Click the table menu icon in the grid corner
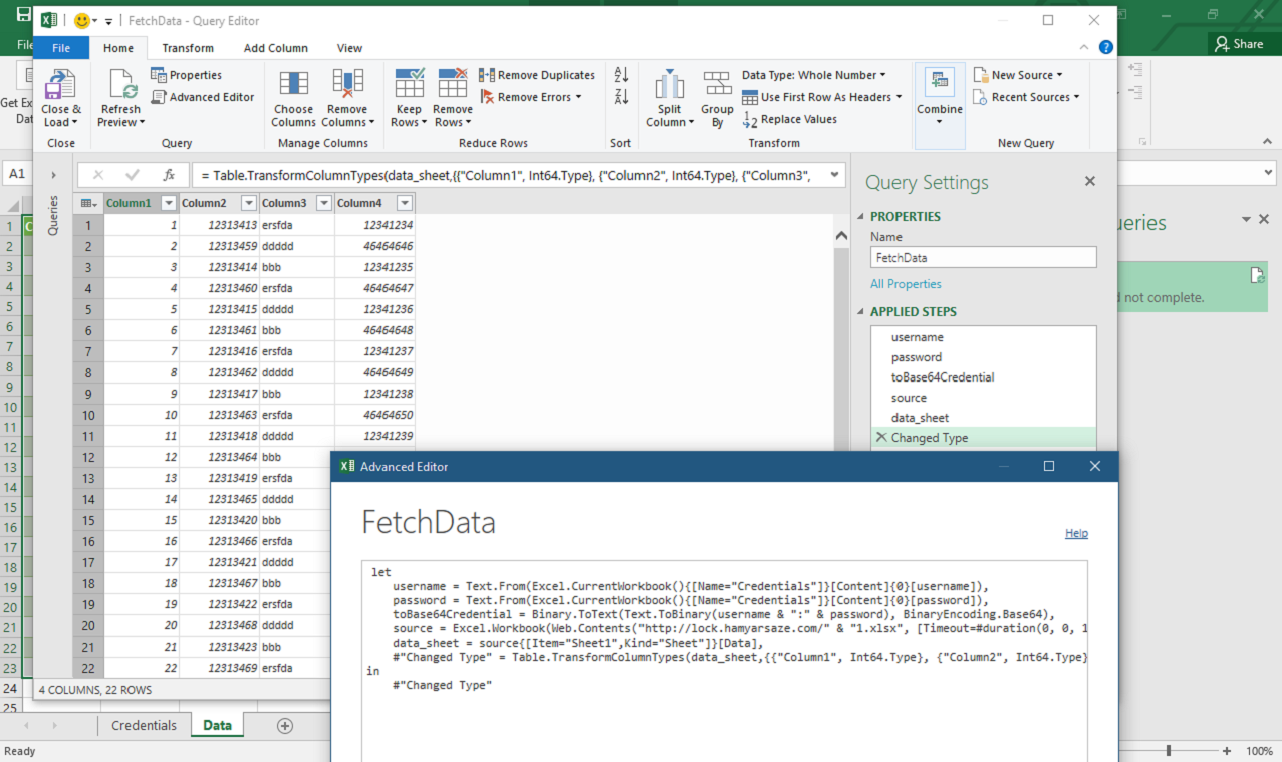The width and height of the screenshot is (1282, 762). (x=88, y=204)
